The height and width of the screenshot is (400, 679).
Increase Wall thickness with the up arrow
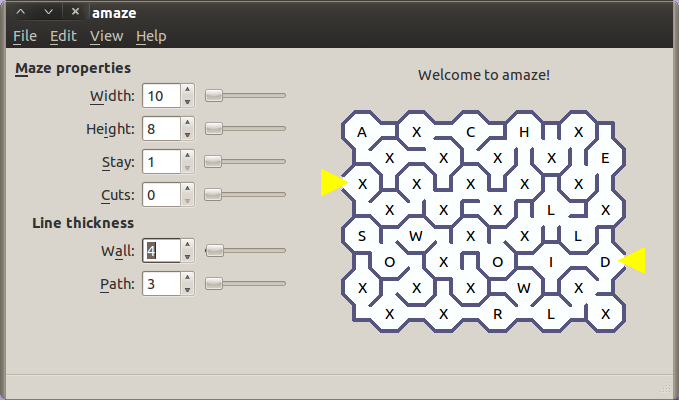pos(187,245)
